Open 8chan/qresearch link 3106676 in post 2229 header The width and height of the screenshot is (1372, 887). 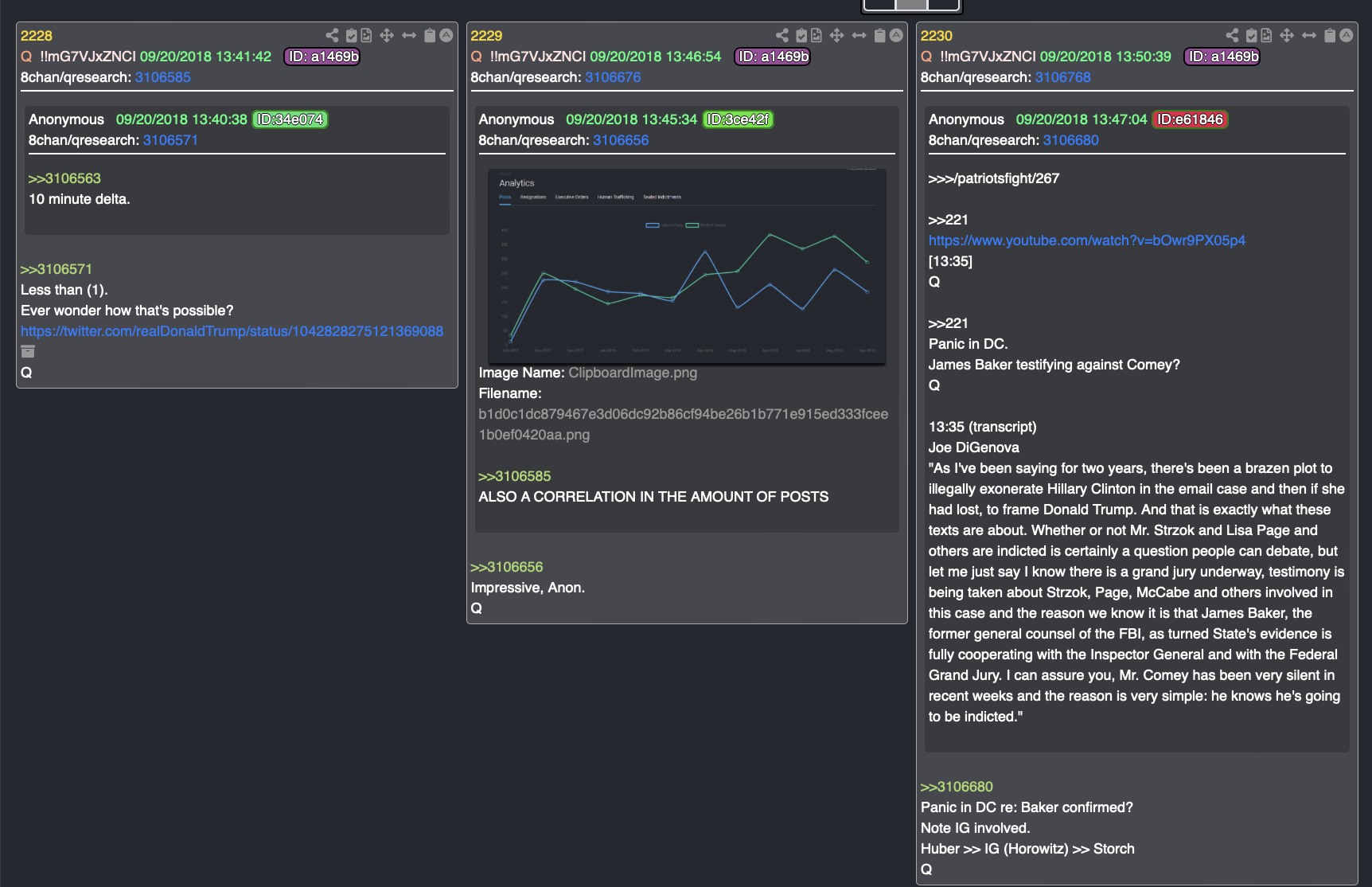pyautogui.click(x=613, y=77)
